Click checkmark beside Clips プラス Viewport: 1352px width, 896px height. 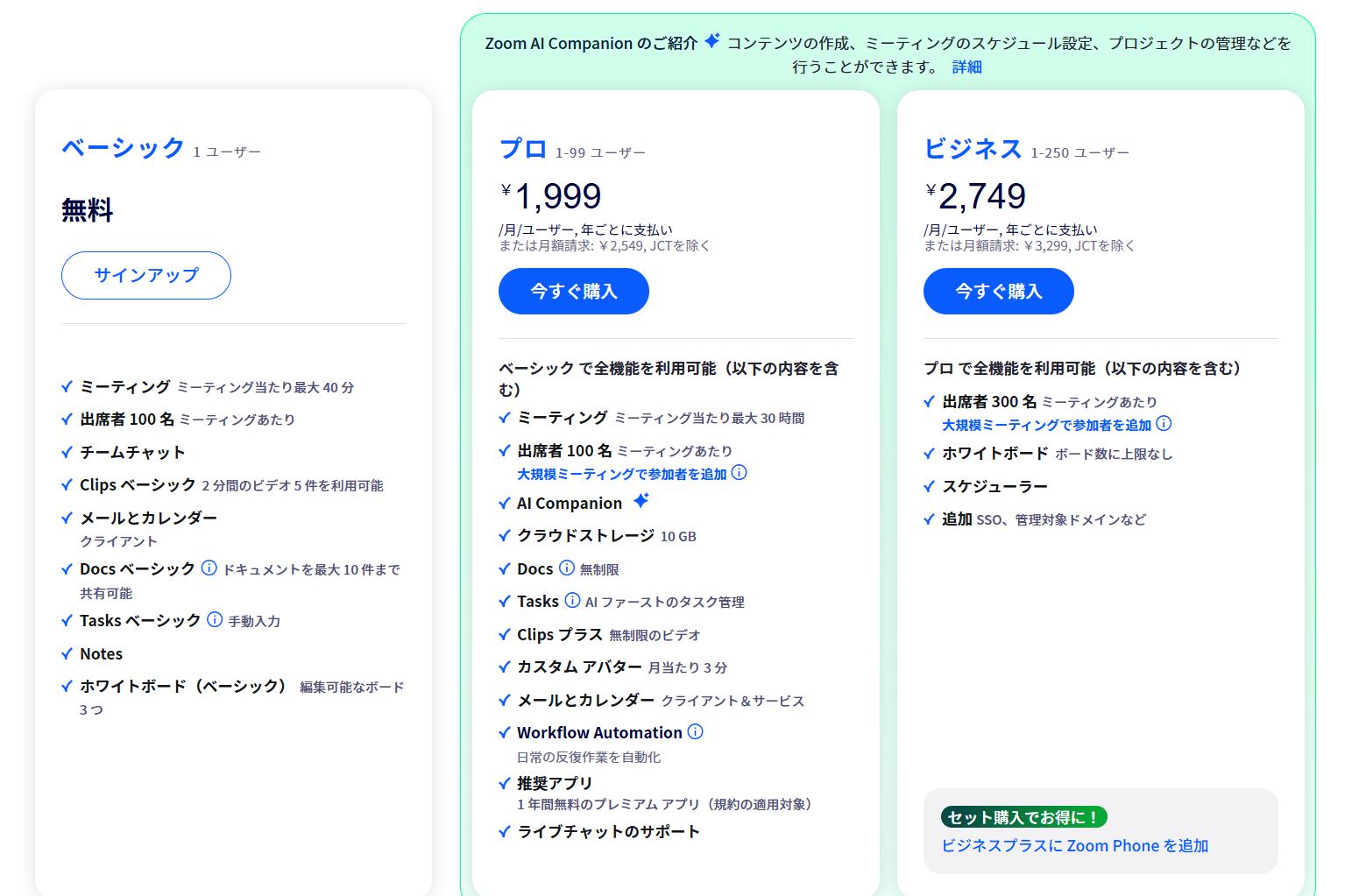[504, 634]
